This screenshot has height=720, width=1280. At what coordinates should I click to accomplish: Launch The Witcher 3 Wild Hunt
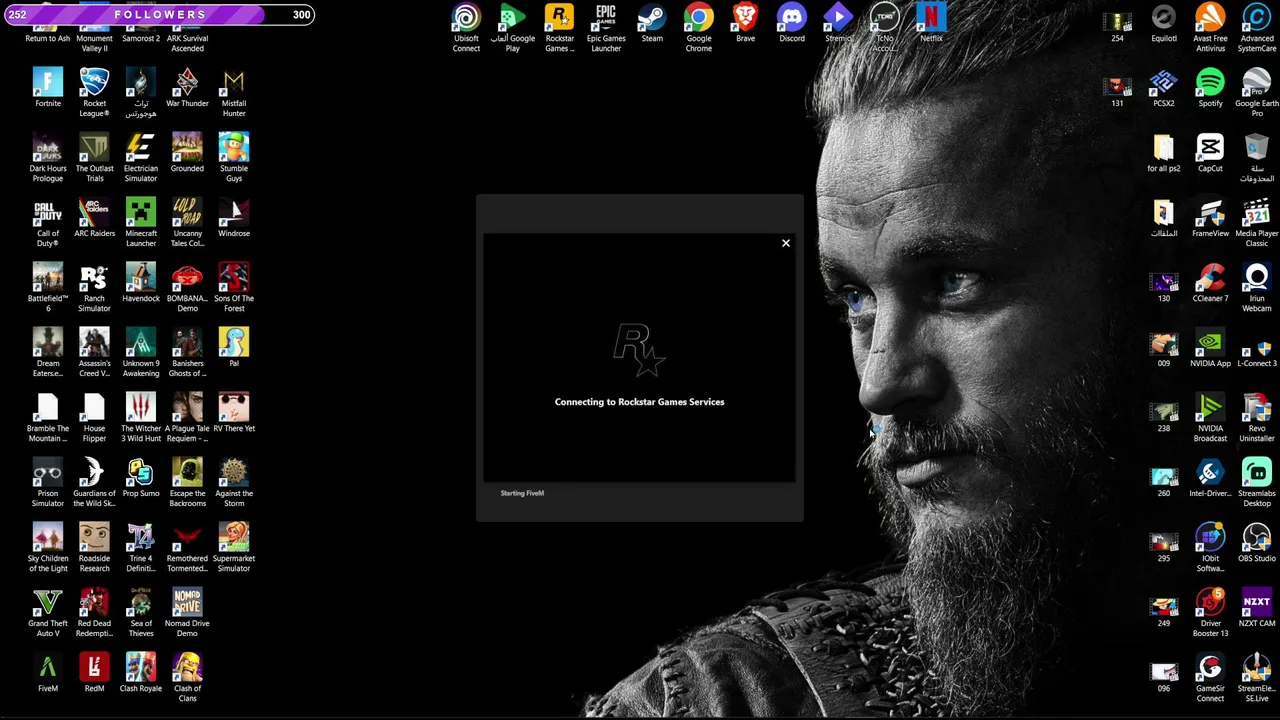141,417
